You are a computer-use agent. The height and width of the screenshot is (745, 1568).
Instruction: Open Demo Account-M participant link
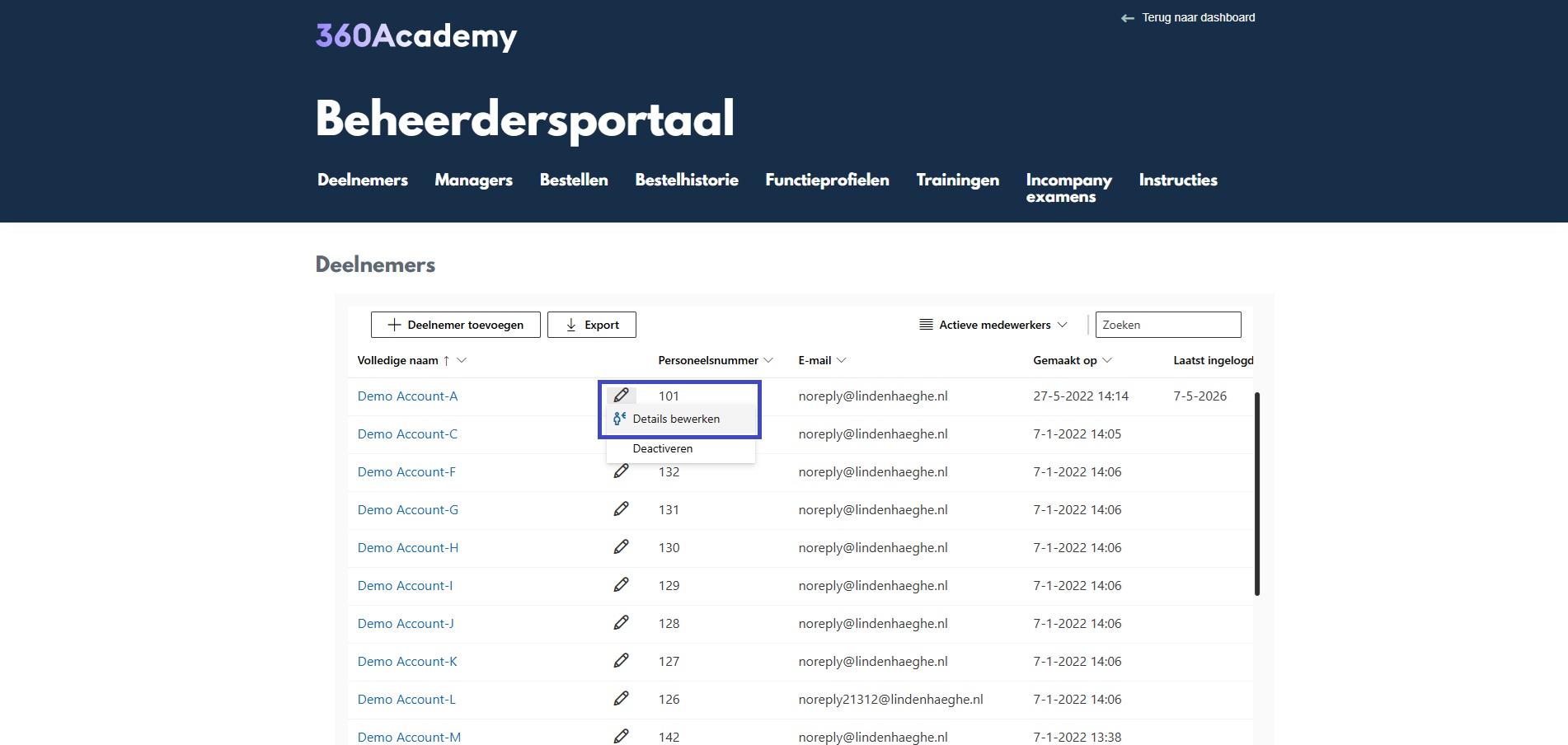pos(409,737)
